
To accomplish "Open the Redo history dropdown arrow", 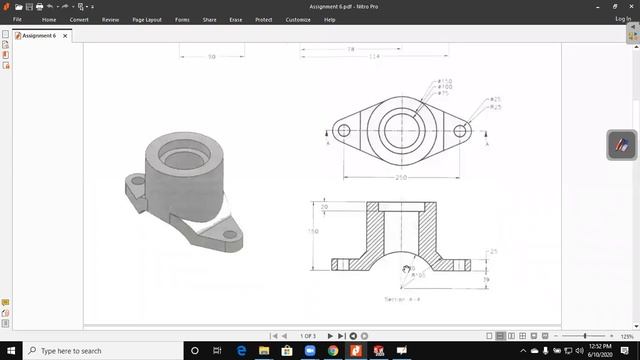I will tap(73, 7).
